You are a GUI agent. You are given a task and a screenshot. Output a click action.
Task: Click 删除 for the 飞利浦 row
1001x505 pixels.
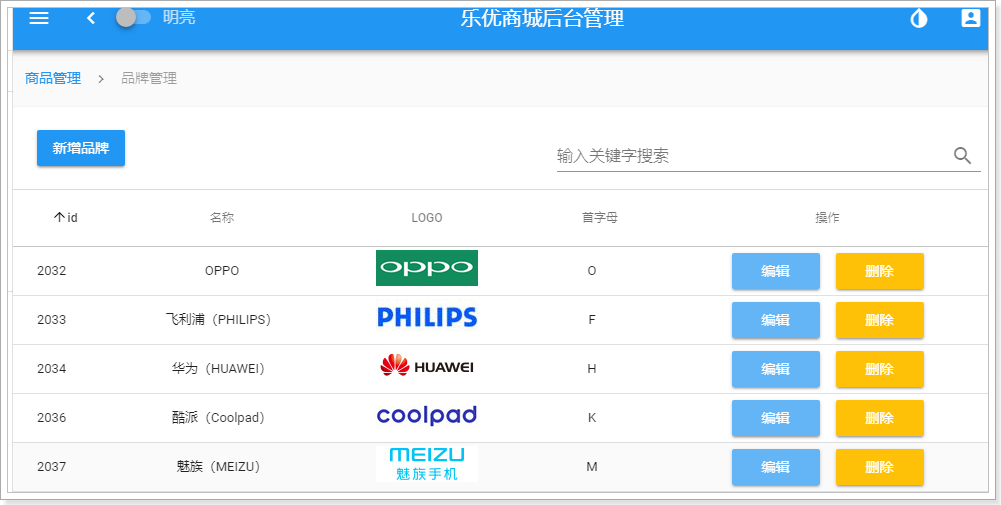pyautogui.click(x=879, y=320)
